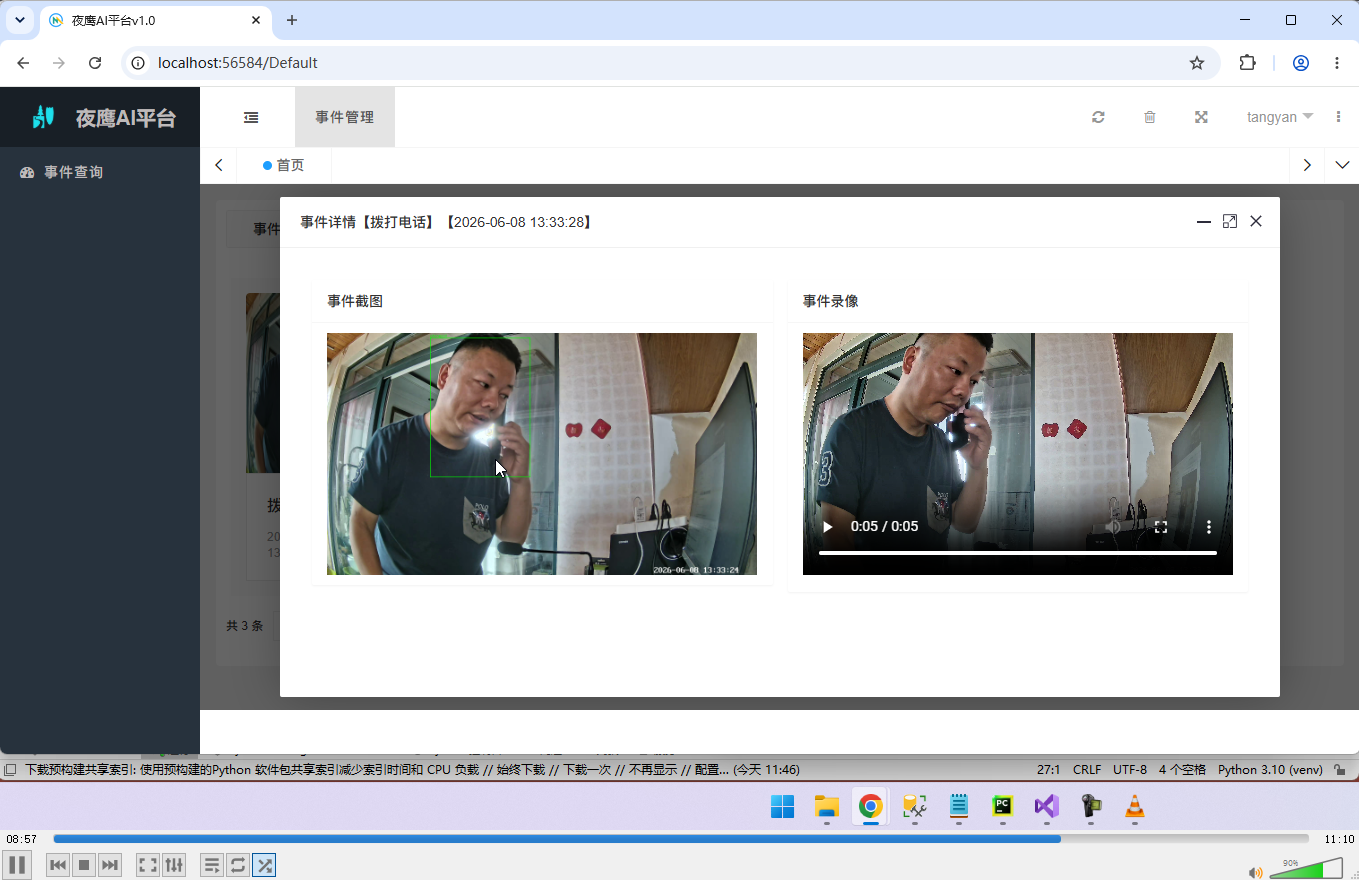The image size is (1359, 880).
Task: Open VLC cone taskbar icon
Action: tap(1134, 806)
